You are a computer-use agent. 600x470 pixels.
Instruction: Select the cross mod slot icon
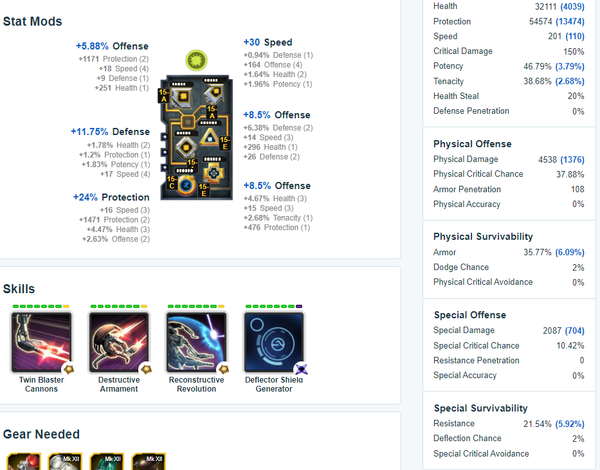coord(214,173)
